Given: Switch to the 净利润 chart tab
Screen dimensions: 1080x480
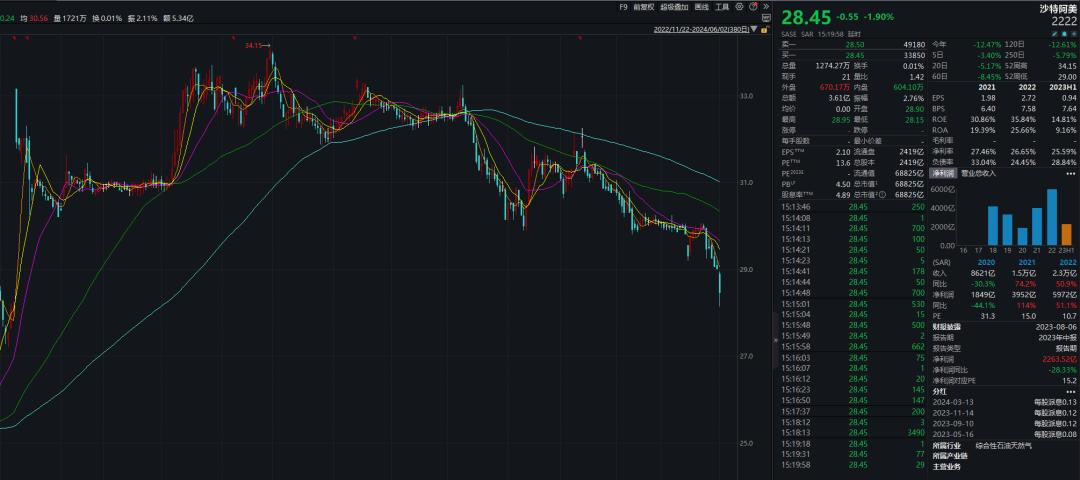Looking at the screenshot, I should coord(943,173).
